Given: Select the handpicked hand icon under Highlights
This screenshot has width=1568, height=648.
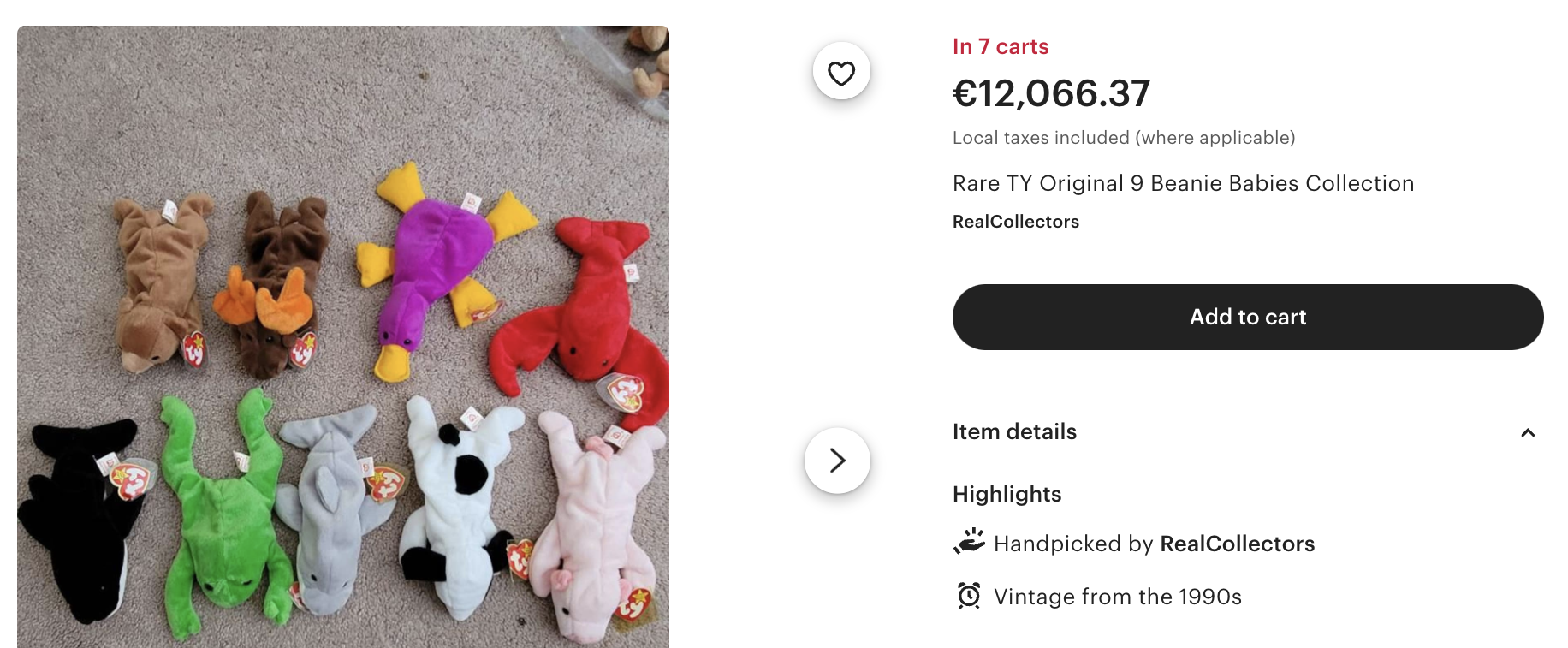Looking at the screenshot, I should coord(967,543).
